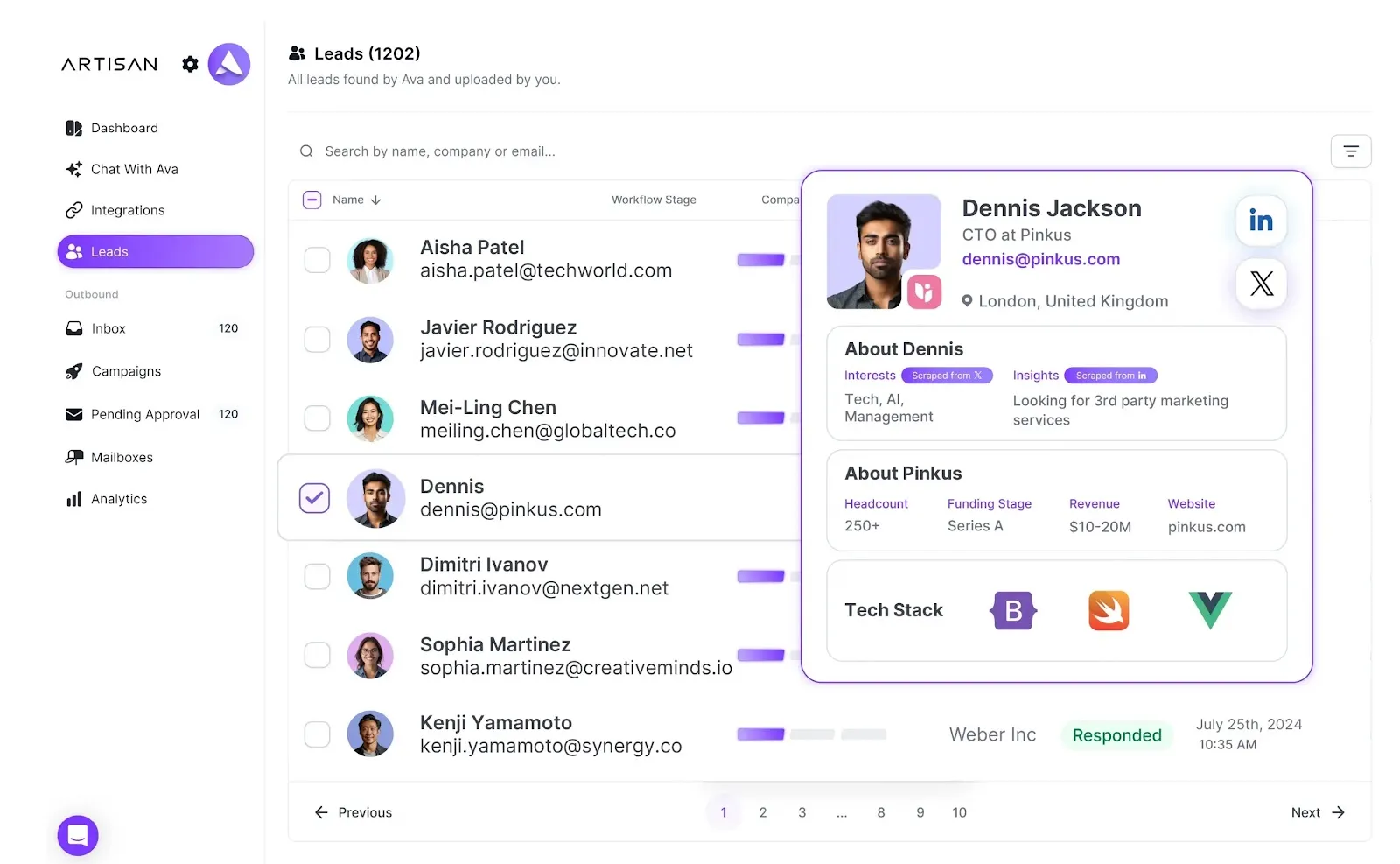Check the Kenji Yamamoto row checkbox
Viewport: 1400px width, 864px height.
click(x=317, y=734)
